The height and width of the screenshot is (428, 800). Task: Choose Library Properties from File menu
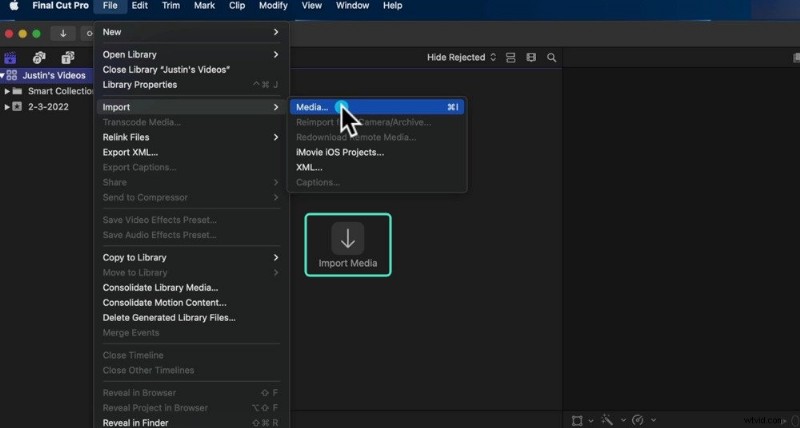pyautogui.click(x=139, y=84)
